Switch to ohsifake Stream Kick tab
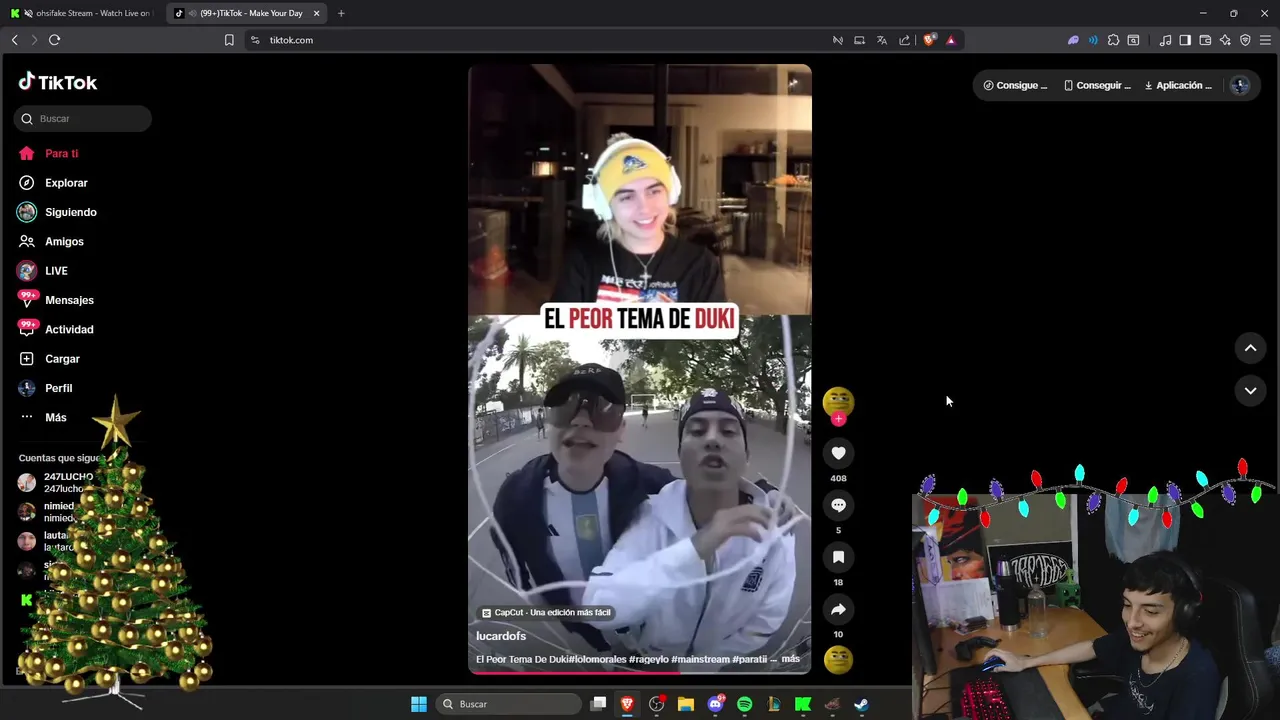 tap(84, 13)
